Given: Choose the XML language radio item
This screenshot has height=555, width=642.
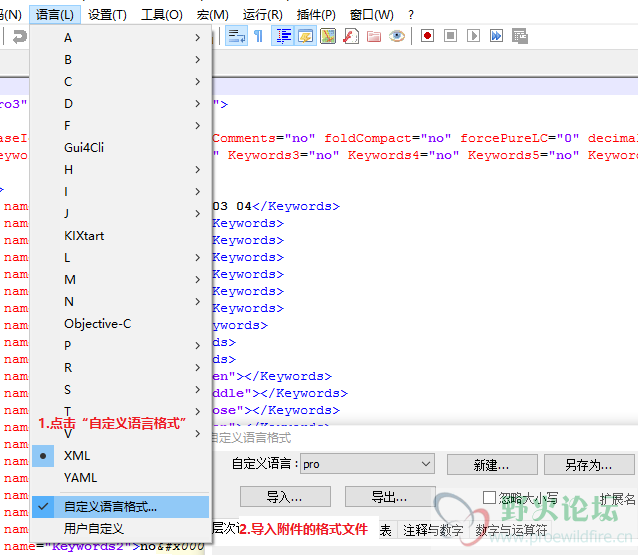Looking at the screenshot, I should (x=121, y=456).
